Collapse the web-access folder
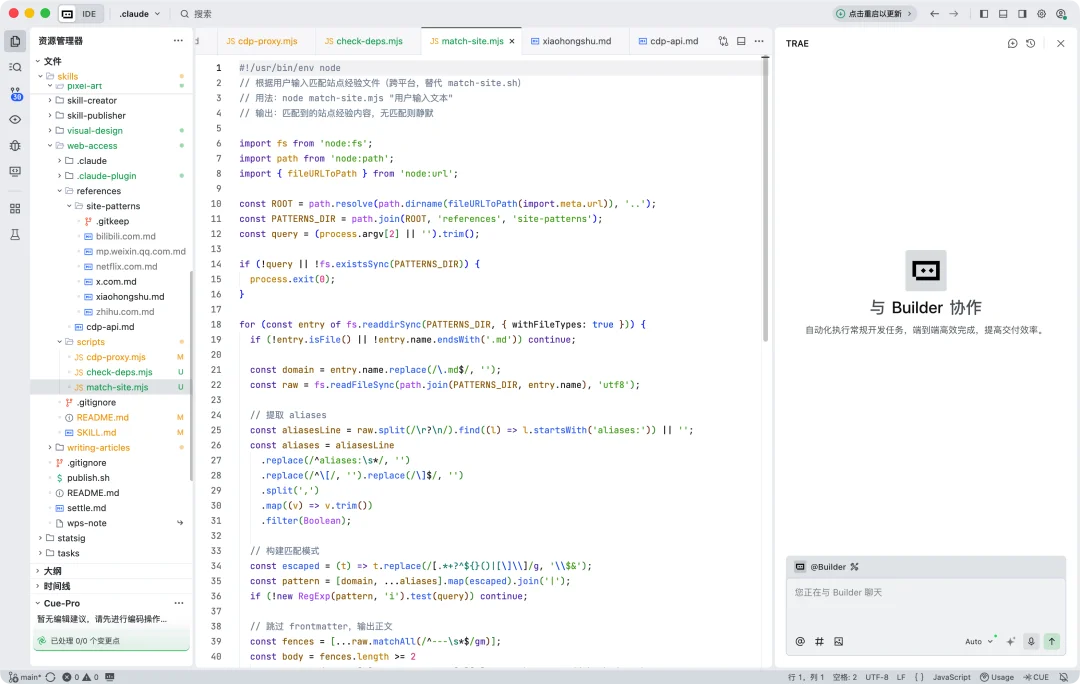Image resolution: width=1080 pixels, height=684 pixels. click(x=92, y=146)
